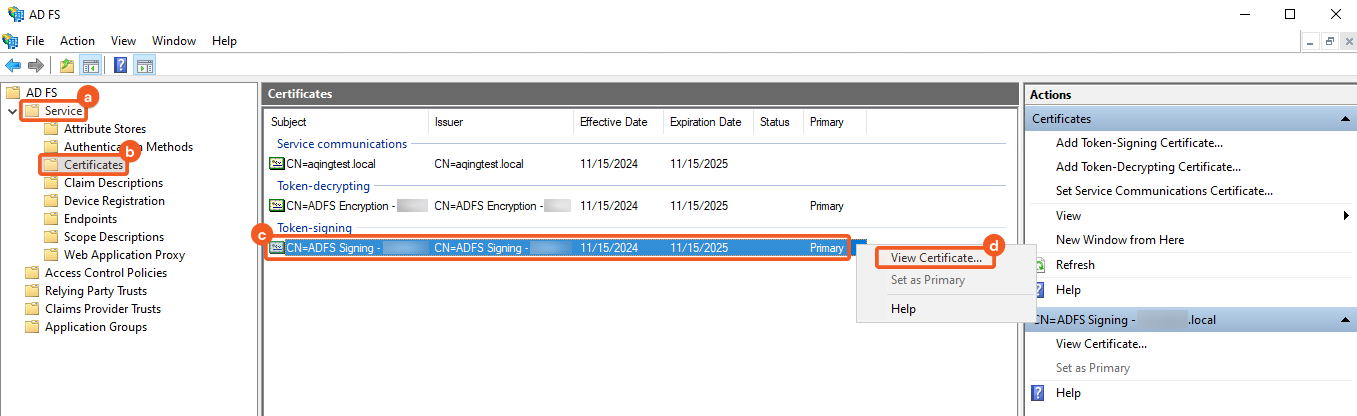
Task: Open the Window menu
Action: pos(174,41)
